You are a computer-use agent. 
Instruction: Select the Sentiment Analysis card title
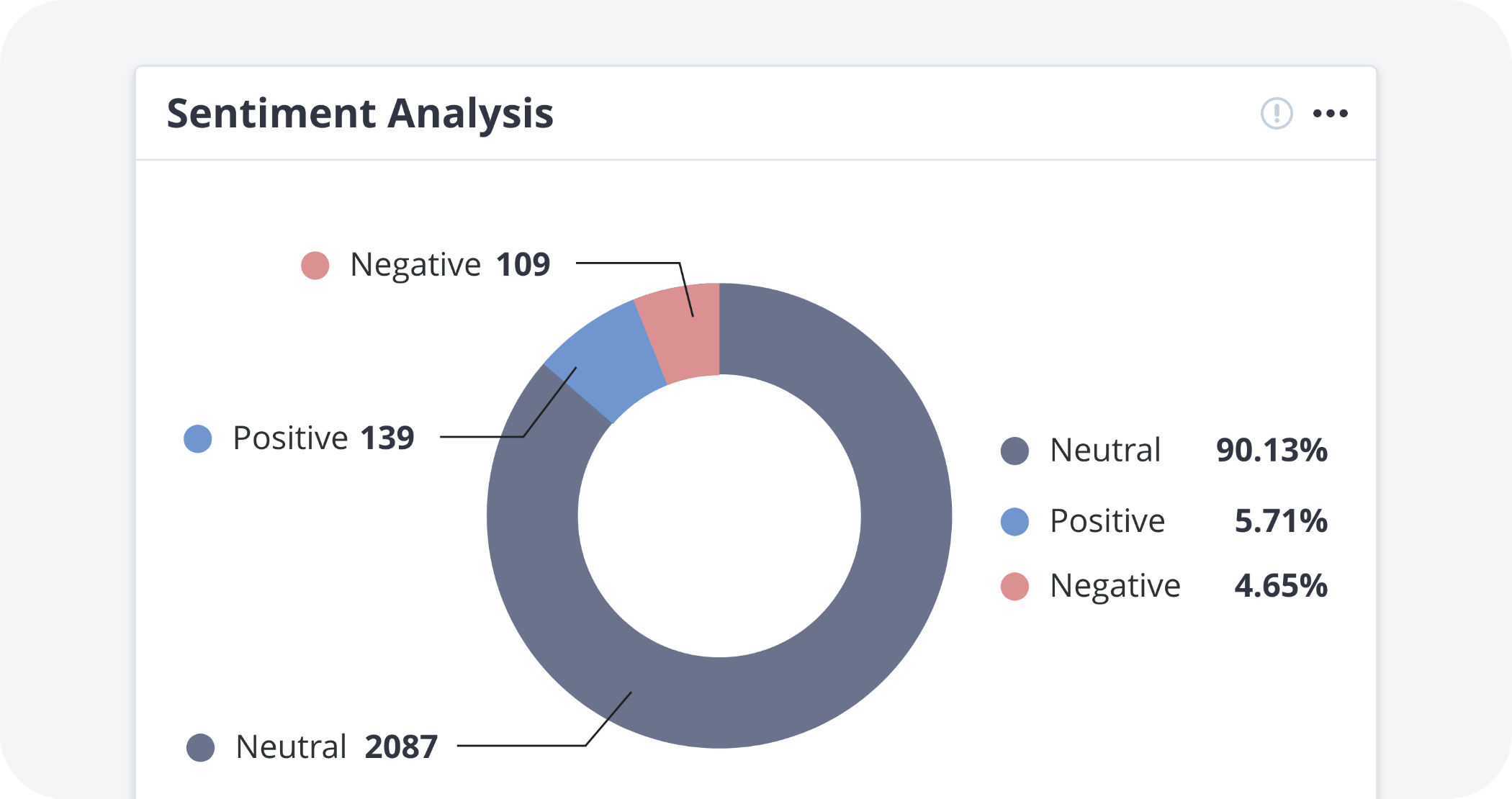[x=360, y=112]
